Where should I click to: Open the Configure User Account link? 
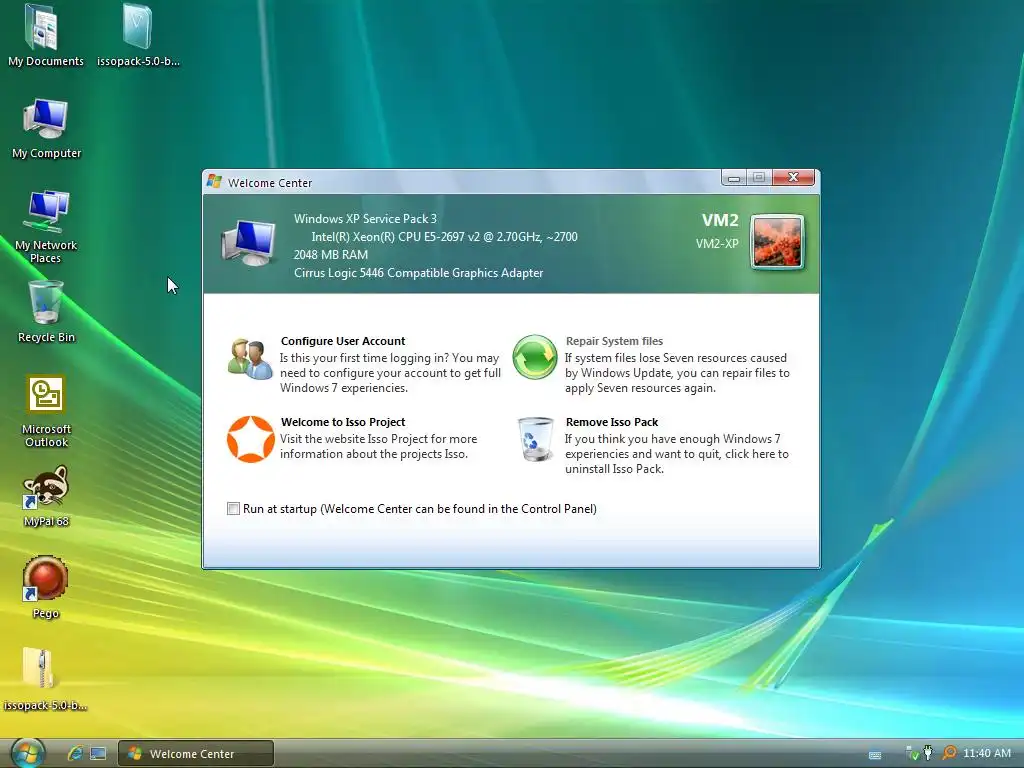343,341
